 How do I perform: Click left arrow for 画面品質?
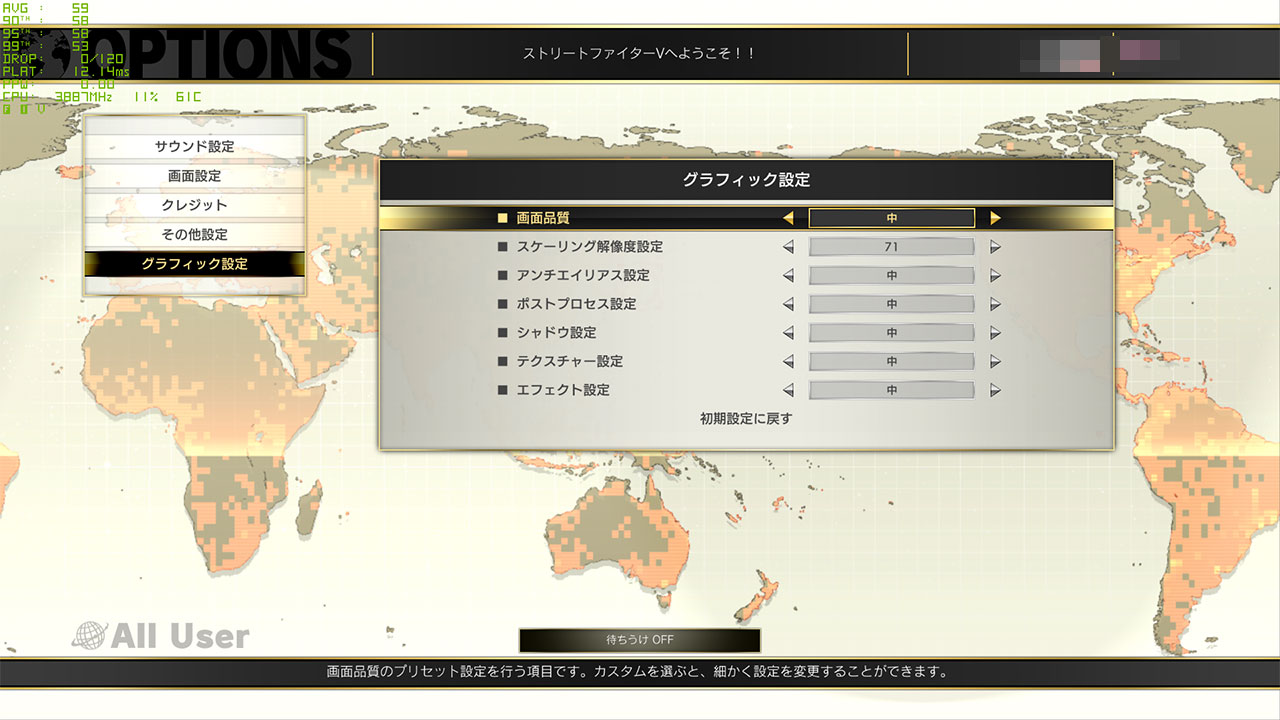click(788, 218)
